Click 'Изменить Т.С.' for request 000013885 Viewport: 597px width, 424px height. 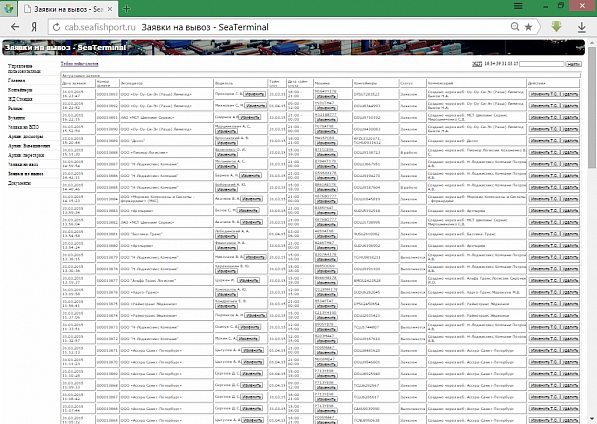coord(544,187)
